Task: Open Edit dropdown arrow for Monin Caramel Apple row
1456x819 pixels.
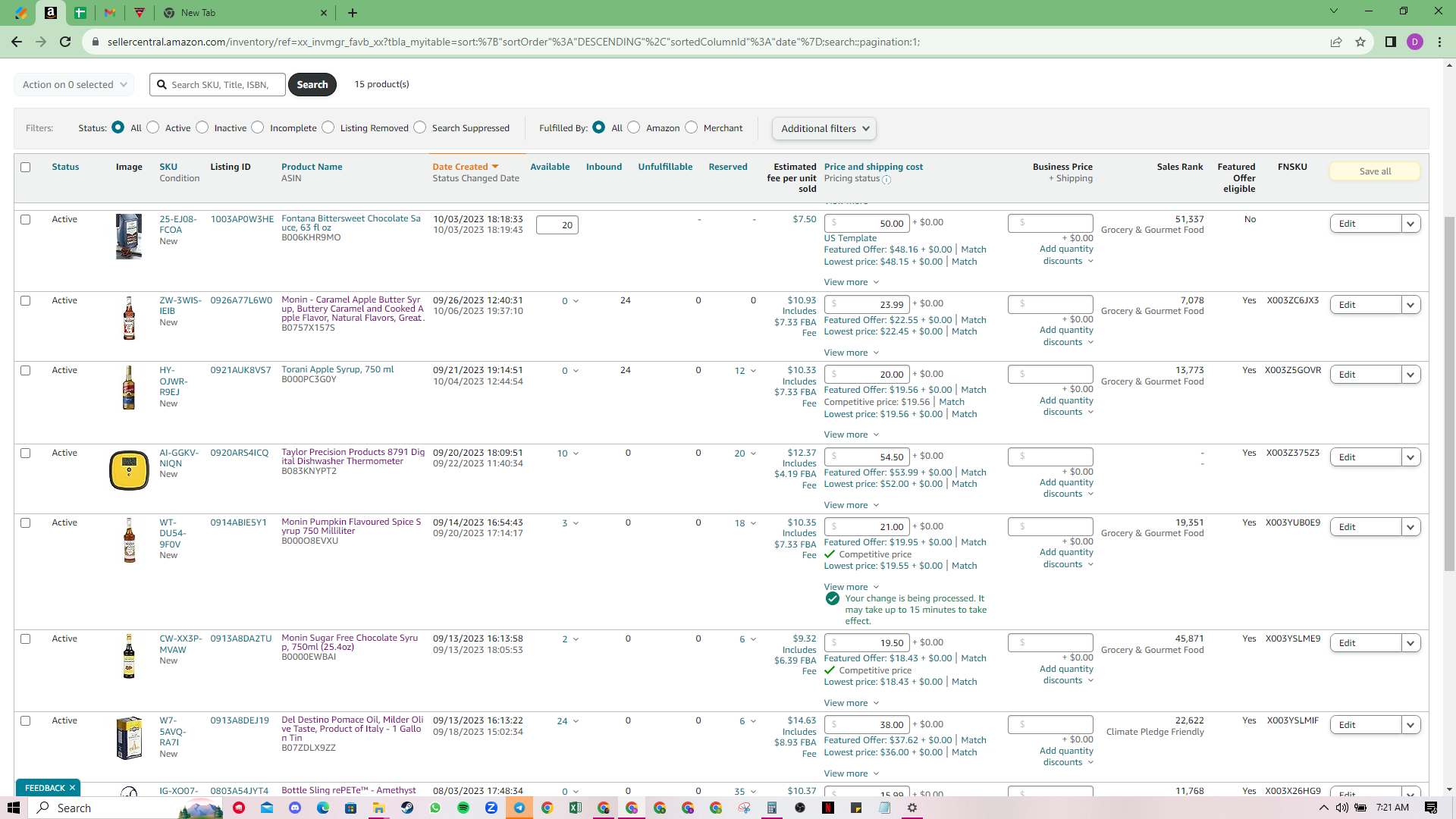Action: (1410, 305)
